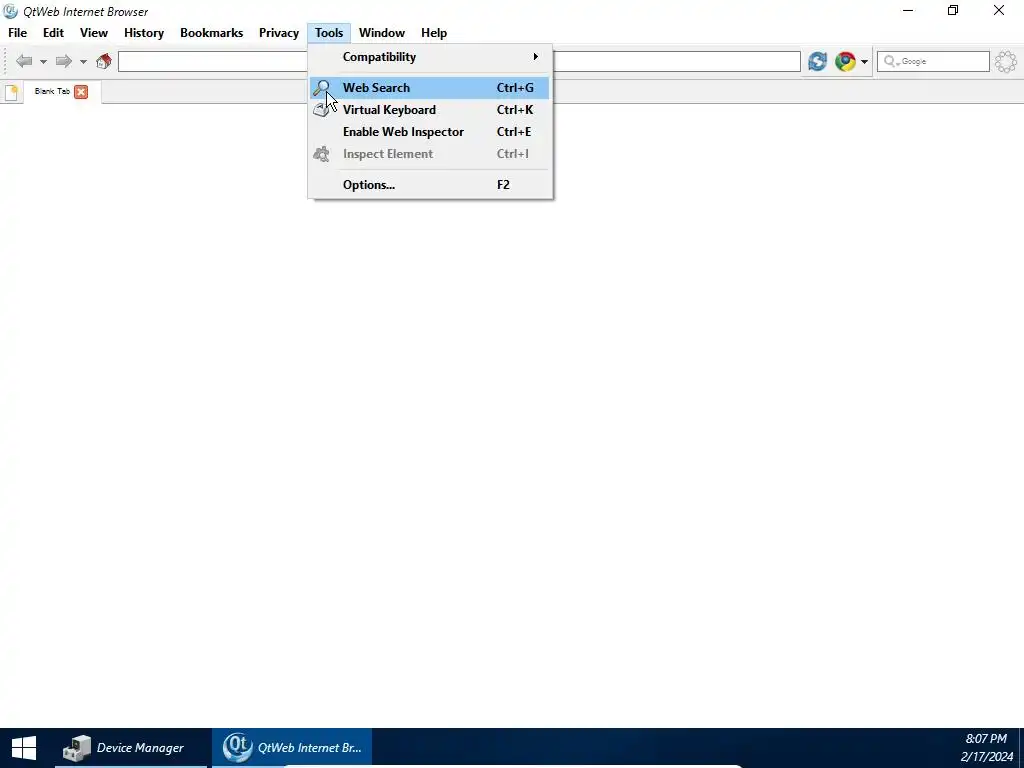Open the Help menu
The image size is (1024, 768).
point(434,33)
